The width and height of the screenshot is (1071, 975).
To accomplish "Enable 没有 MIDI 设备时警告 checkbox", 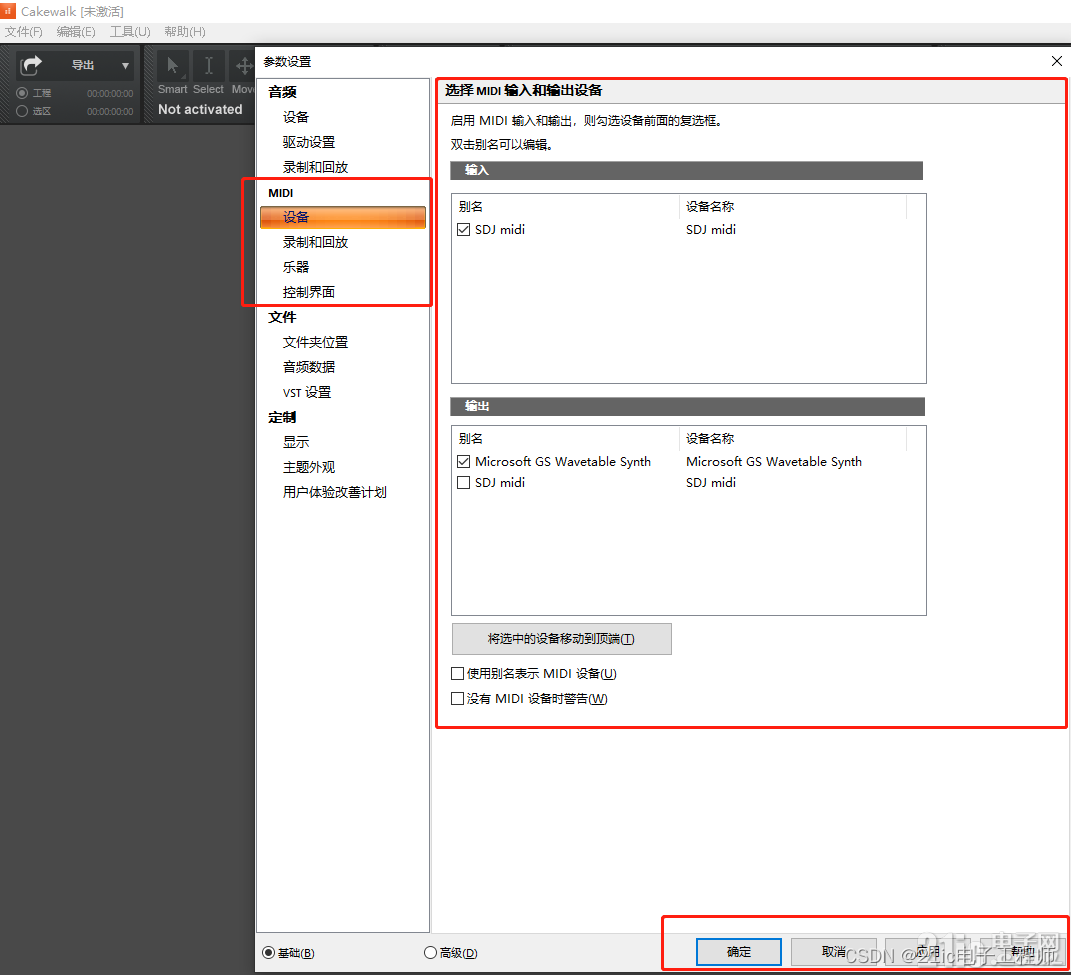I will [x=458, y=698].
